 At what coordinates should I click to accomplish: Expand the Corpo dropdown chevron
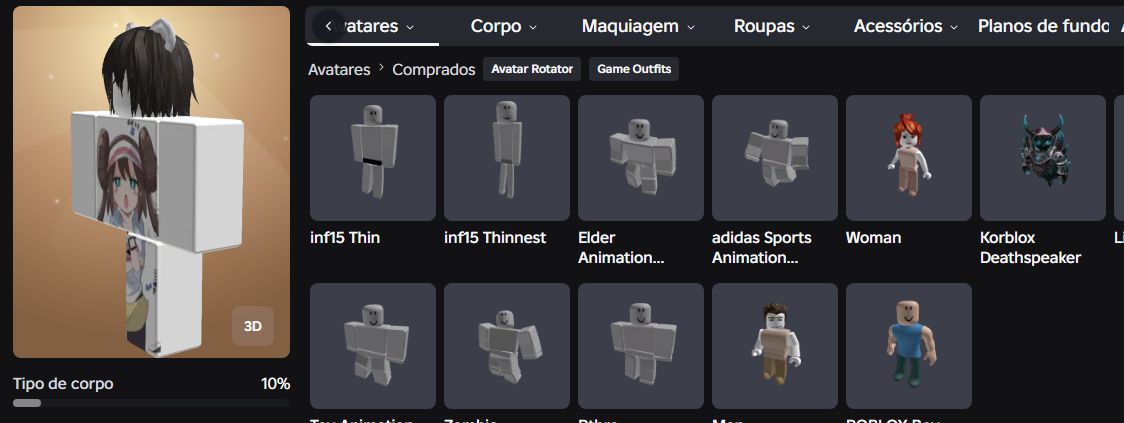coord(533,27)
